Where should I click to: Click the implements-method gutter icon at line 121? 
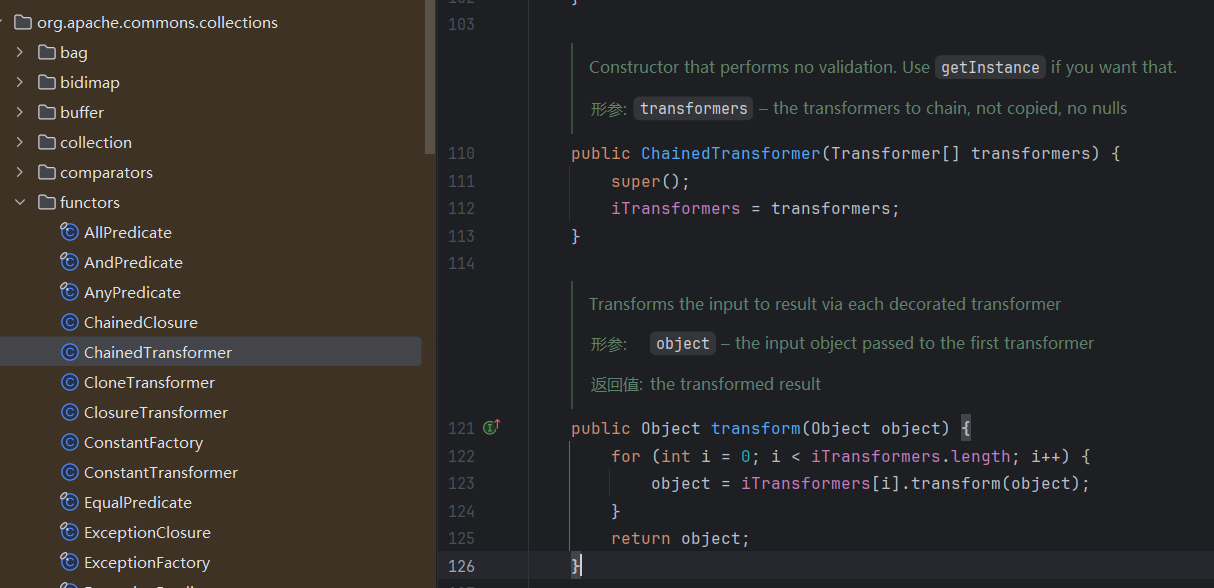pyautogui.click(x=491, y=428)
